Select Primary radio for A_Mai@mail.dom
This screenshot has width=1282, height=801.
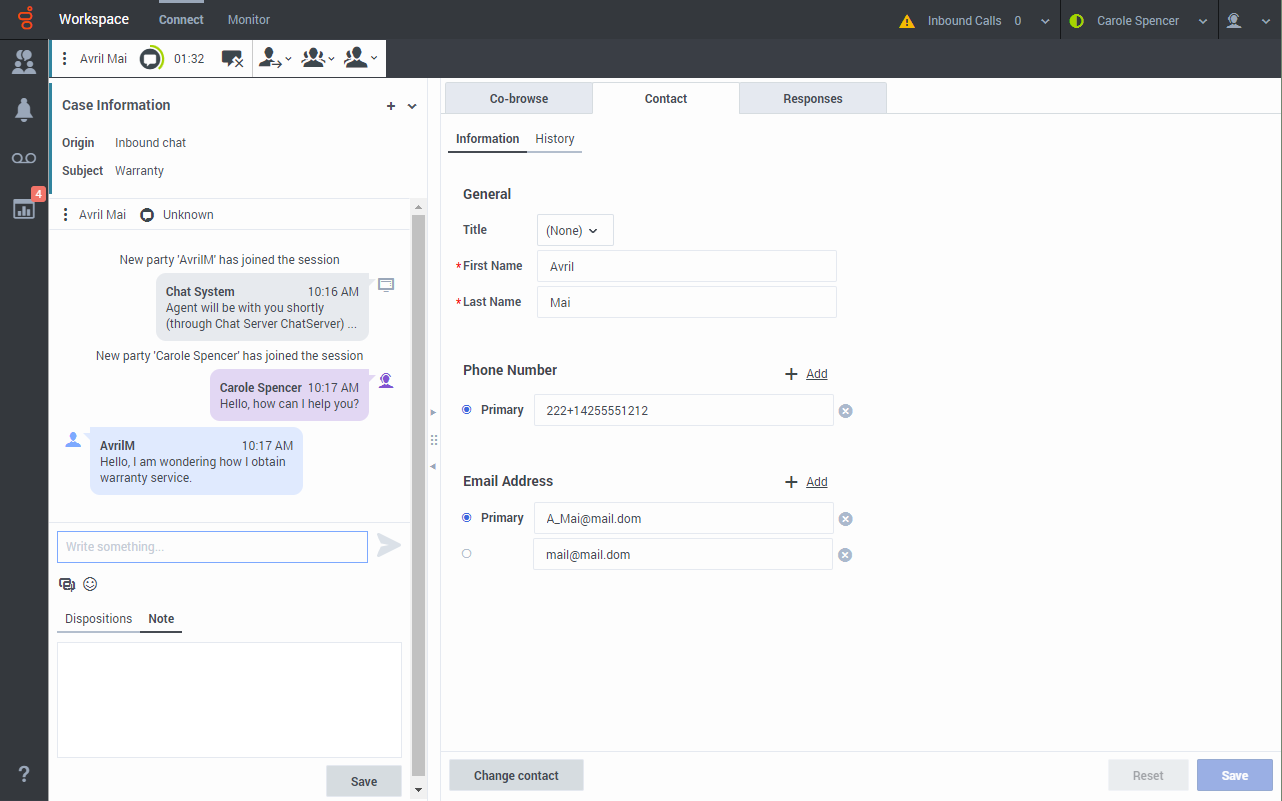(467, 518)
